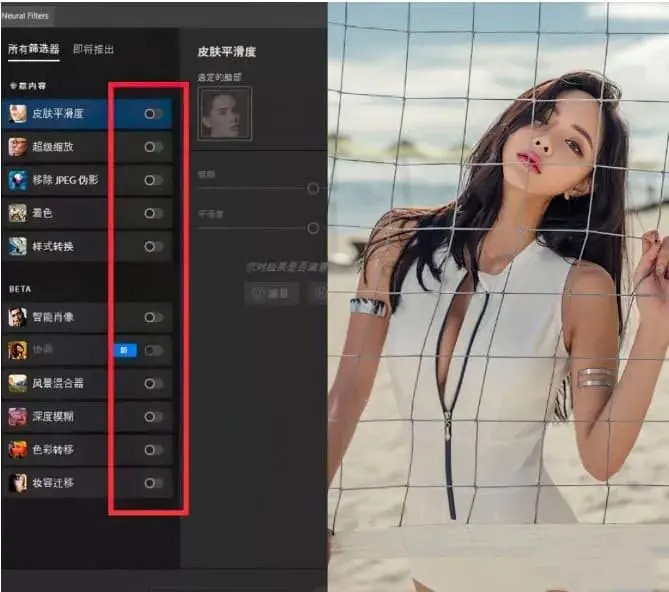Click the 深度模糊 filter icon

coord(18,416)
